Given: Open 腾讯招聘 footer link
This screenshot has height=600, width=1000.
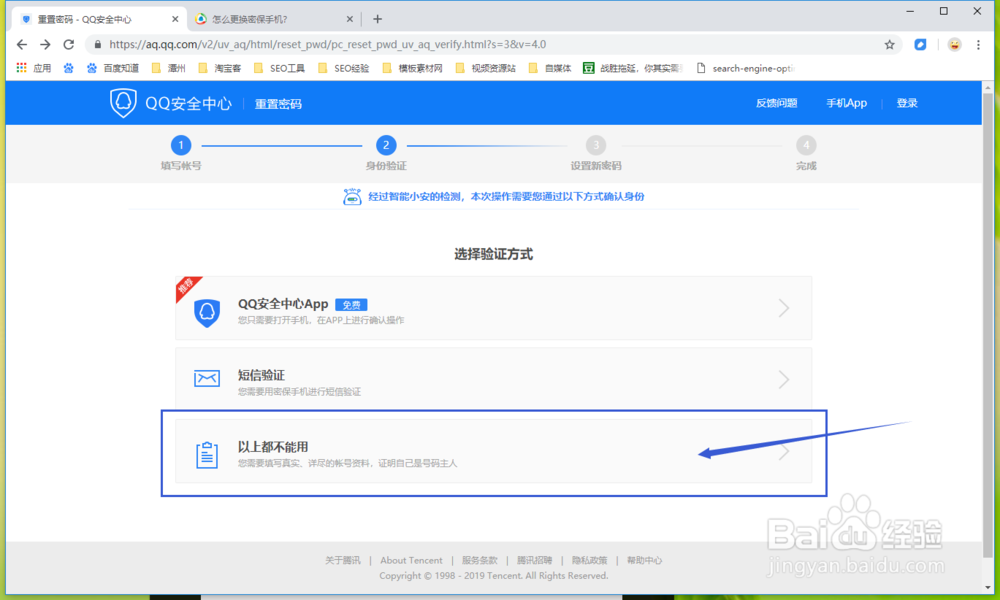Looking at the screenshot, I should (x=534, y=560).
